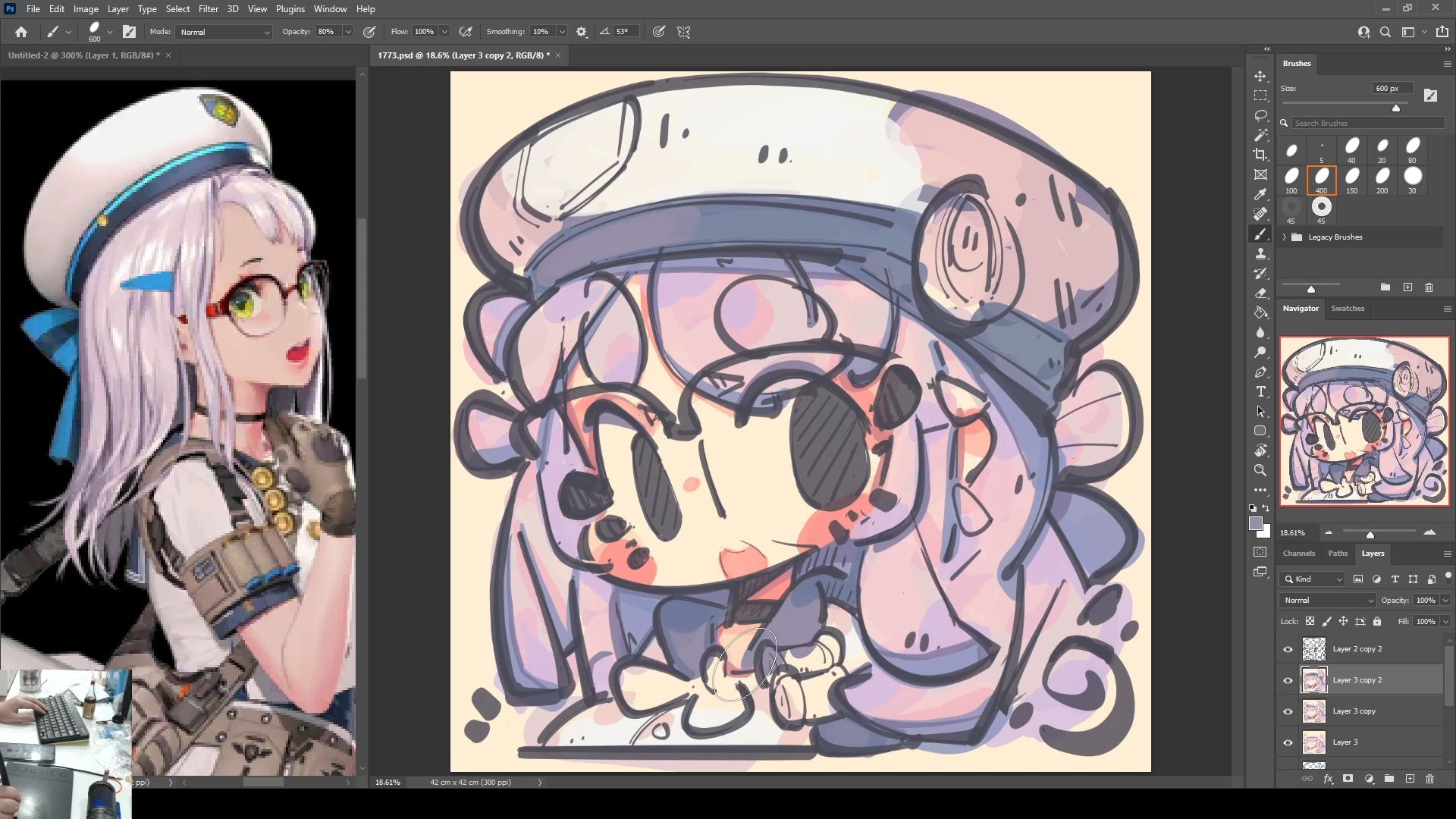The width and height of the screenshot is (1456, 819).
Task: Select the Shape tool
Action: tap(1260, 431)
